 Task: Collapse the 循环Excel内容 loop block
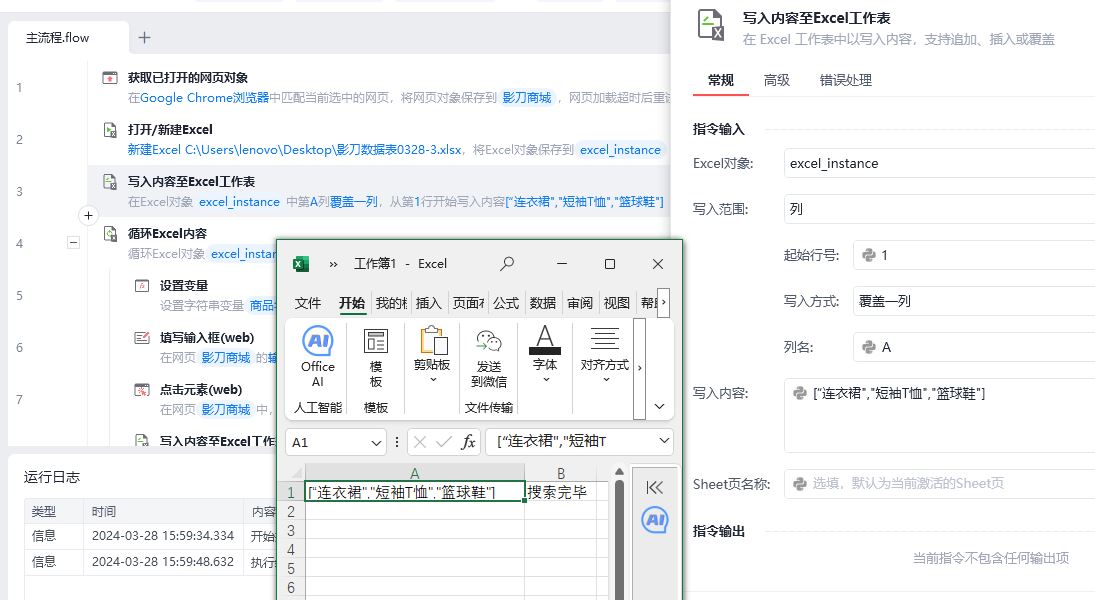point(73,242)
